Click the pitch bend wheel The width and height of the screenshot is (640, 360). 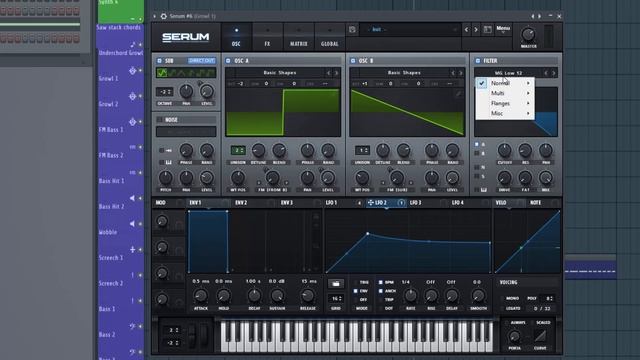pyautogui.click(x=192, y=336)
